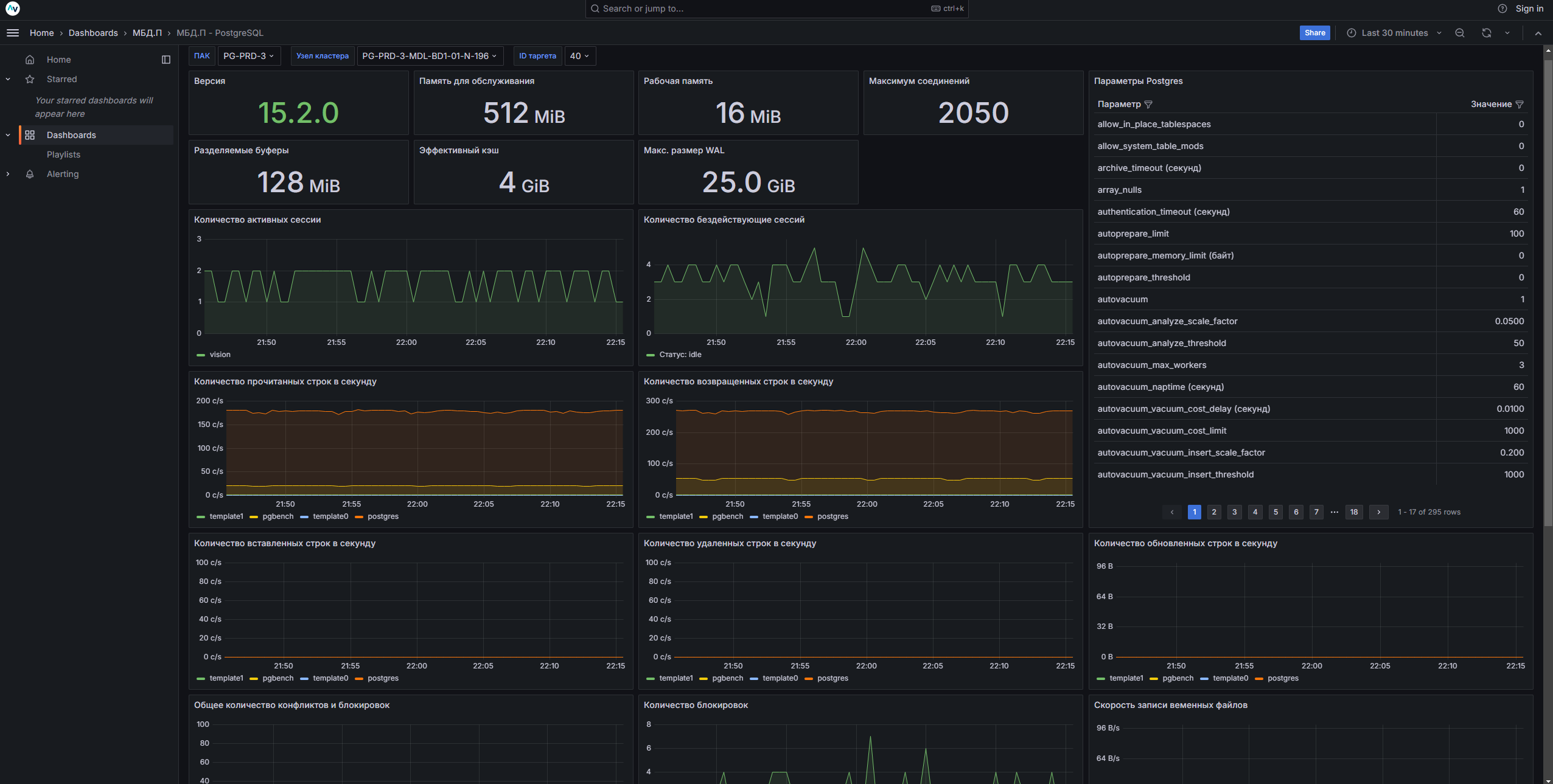Expand the Alerting sidebar section
Screen dimensions: 1553x784
pyautogui.click(x=8, y=174)
